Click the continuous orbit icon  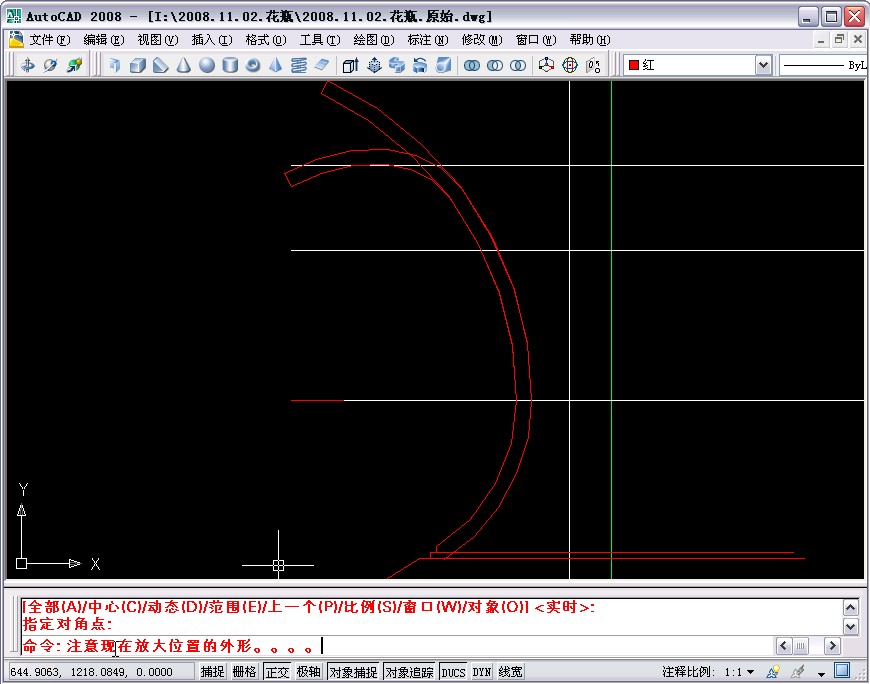(74, 65)
